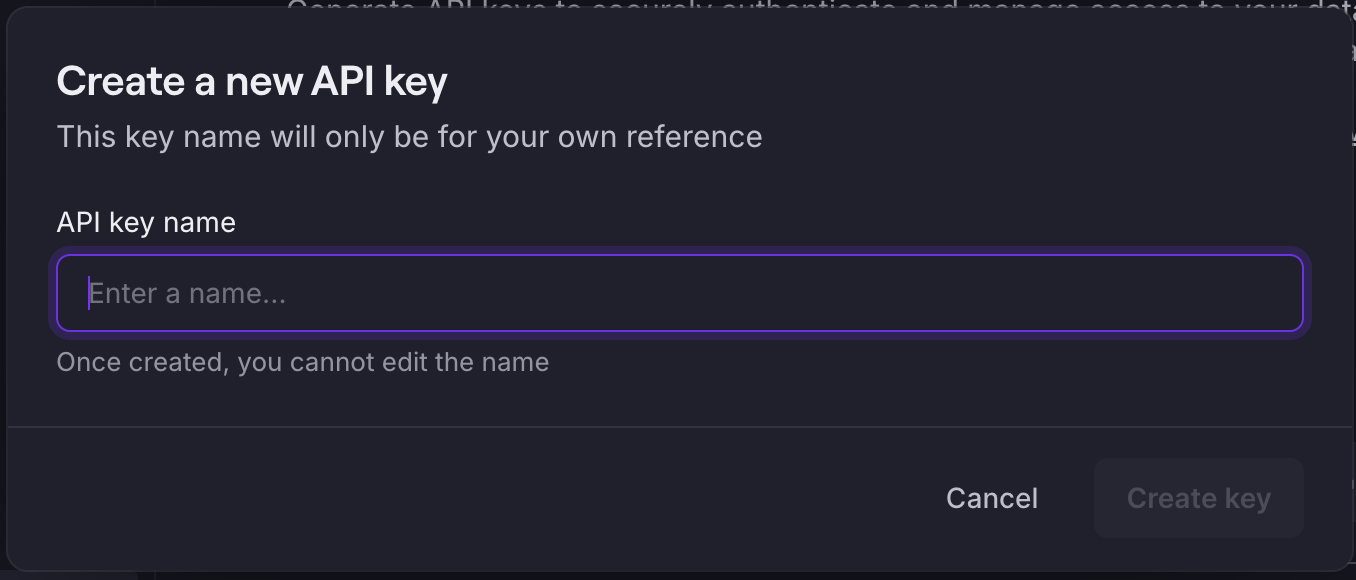The image size is (1356, 580).
Task: Click the divider line above the dialog footer
Action: coord(680,427)
